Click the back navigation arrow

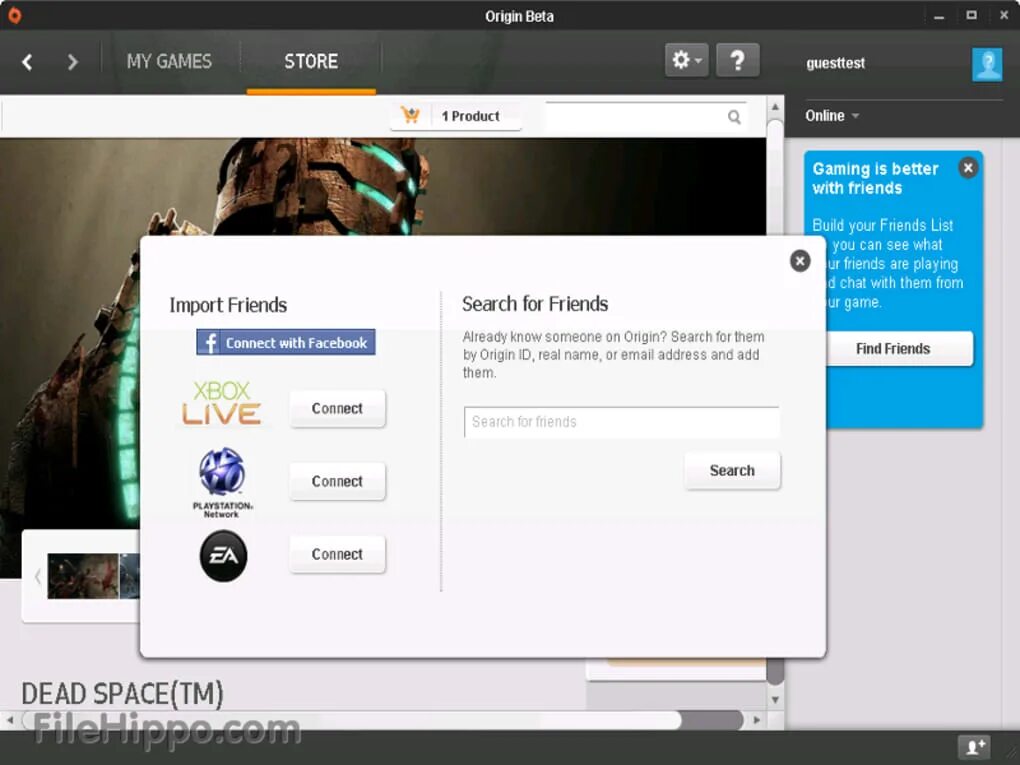point(27,61)
